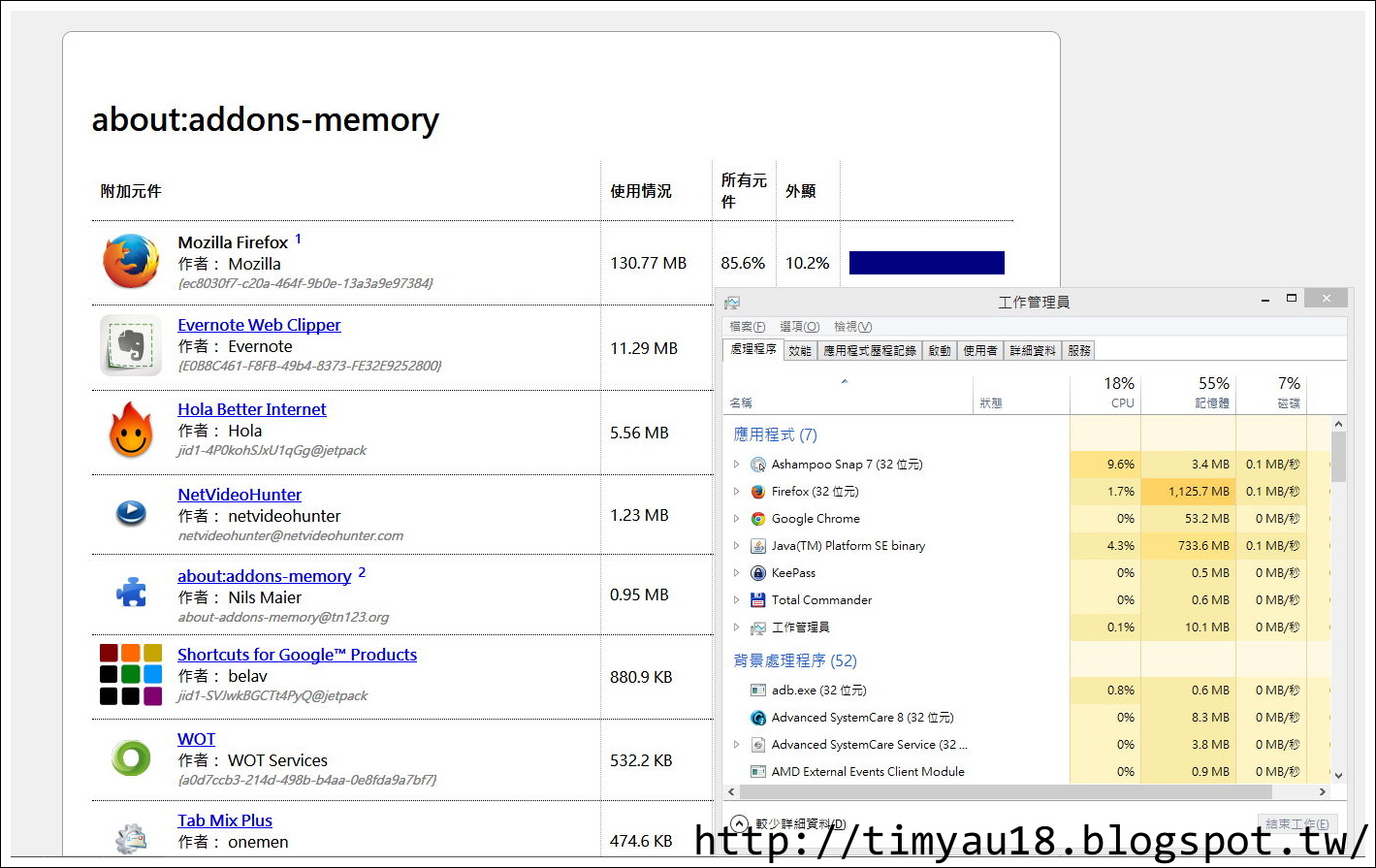
Task: Click the Mozilla Firefox addon logo icon
Action: [x=131, y=262]
